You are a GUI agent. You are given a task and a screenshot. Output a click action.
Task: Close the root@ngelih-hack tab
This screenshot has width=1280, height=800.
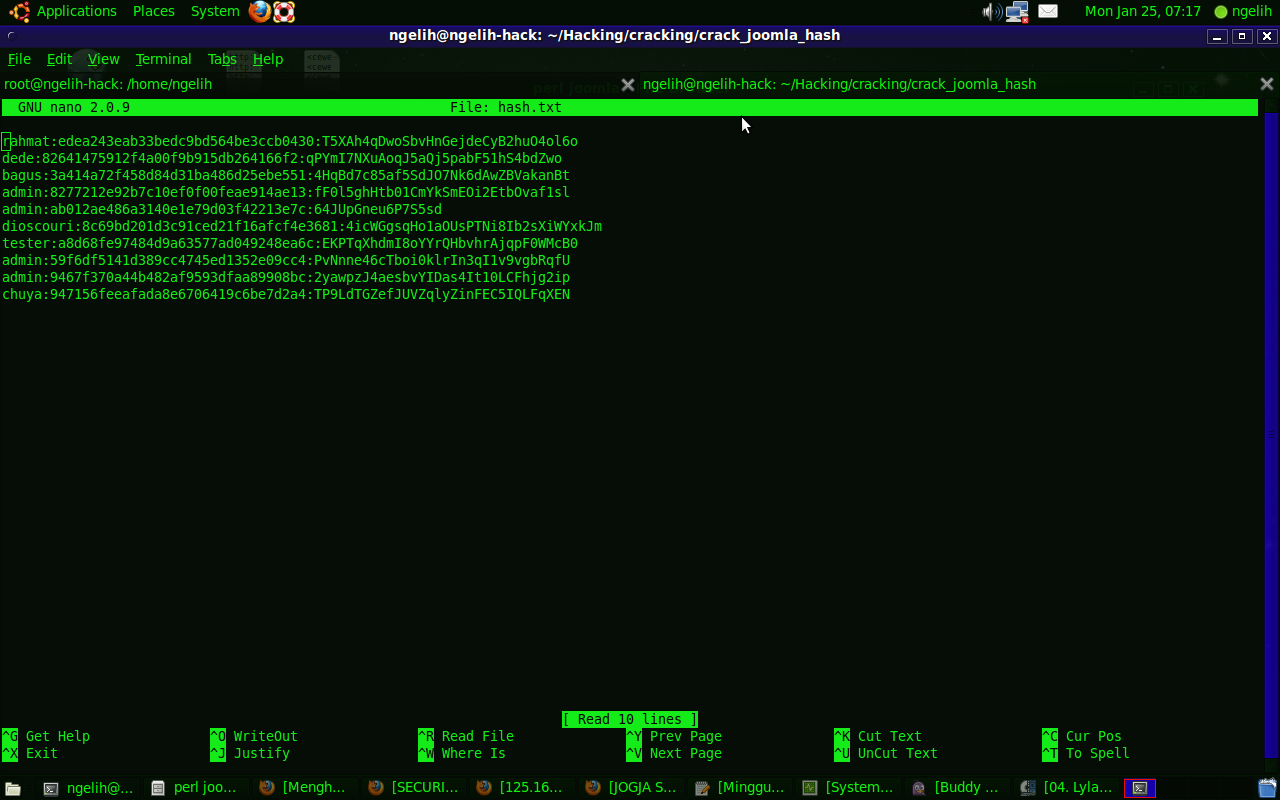(628, 85)
